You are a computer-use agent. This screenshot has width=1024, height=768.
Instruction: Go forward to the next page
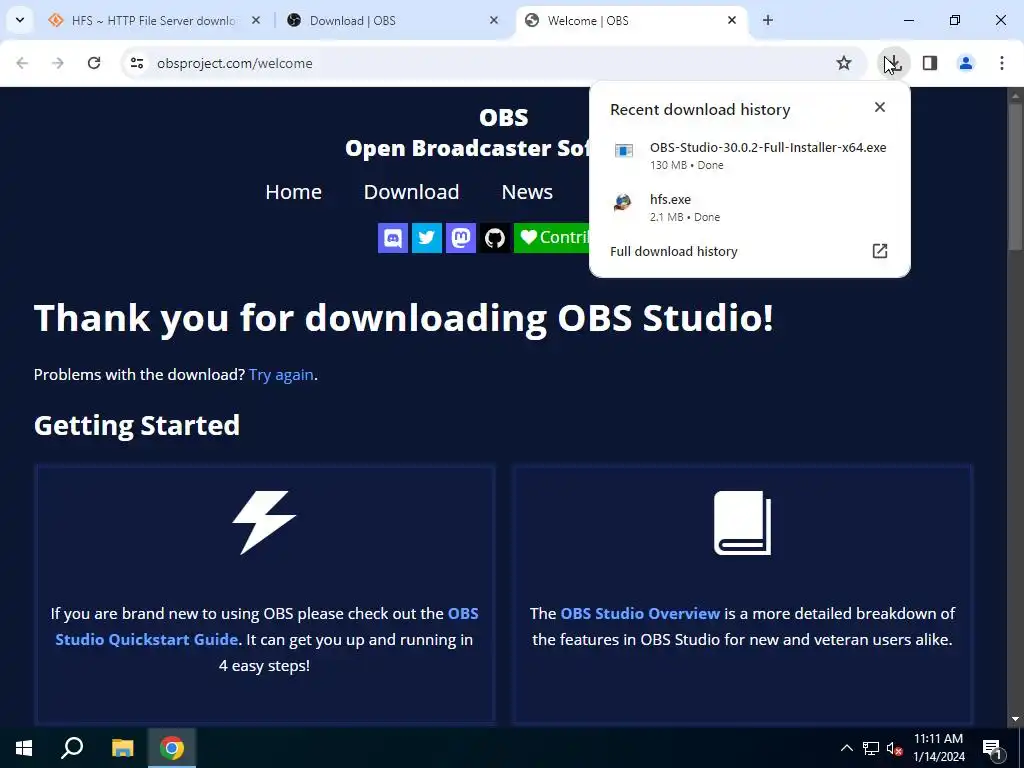click(x=58, y=63)
